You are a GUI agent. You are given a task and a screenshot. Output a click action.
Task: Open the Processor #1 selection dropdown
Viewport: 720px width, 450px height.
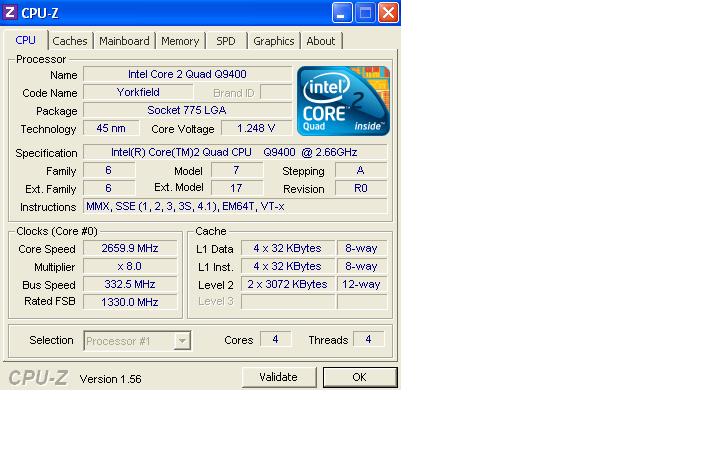pos(137,341)
